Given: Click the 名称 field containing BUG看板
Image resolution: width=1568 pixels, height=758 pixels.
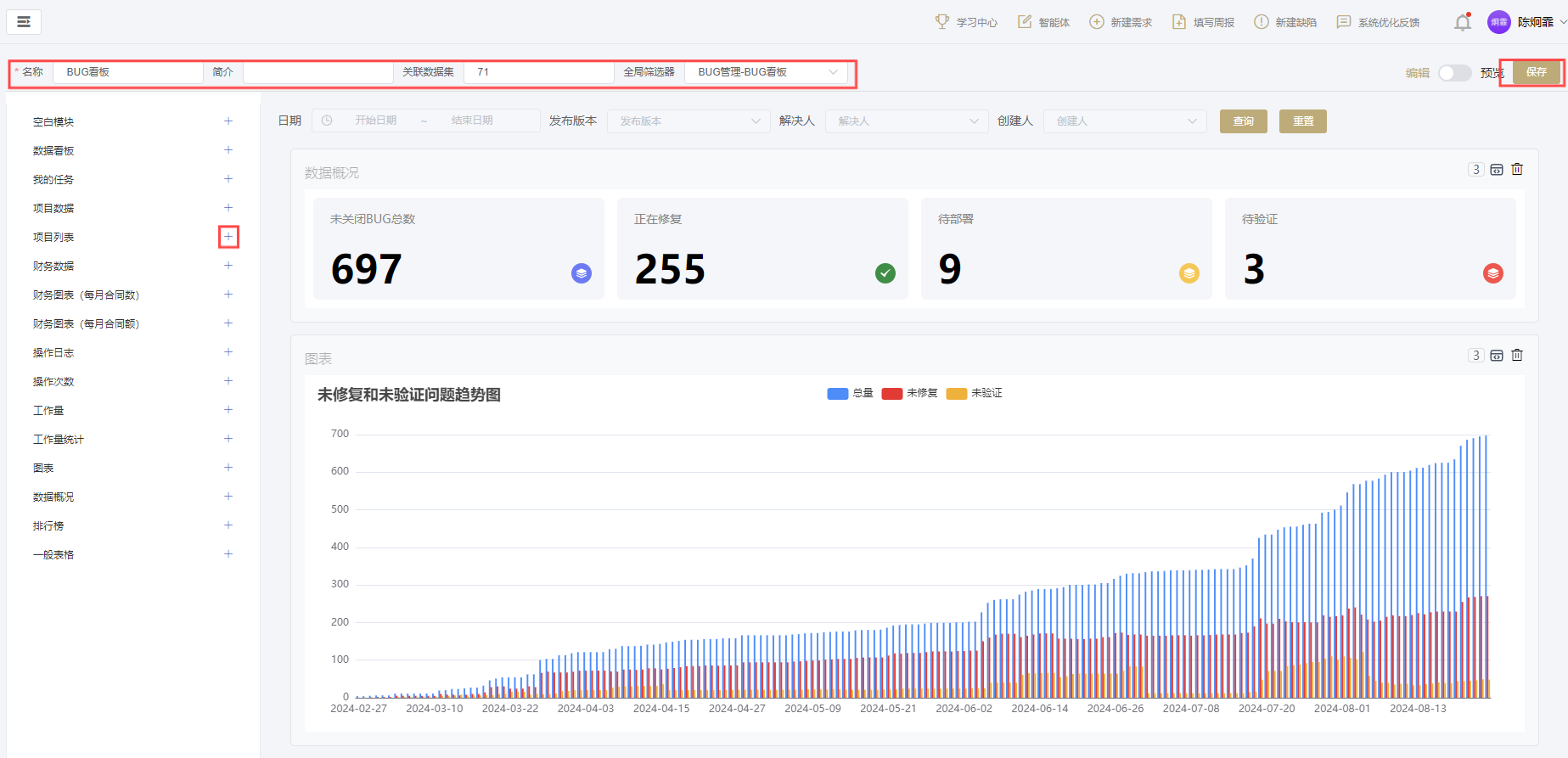Looking at the screenshot, I should (127, 72).
